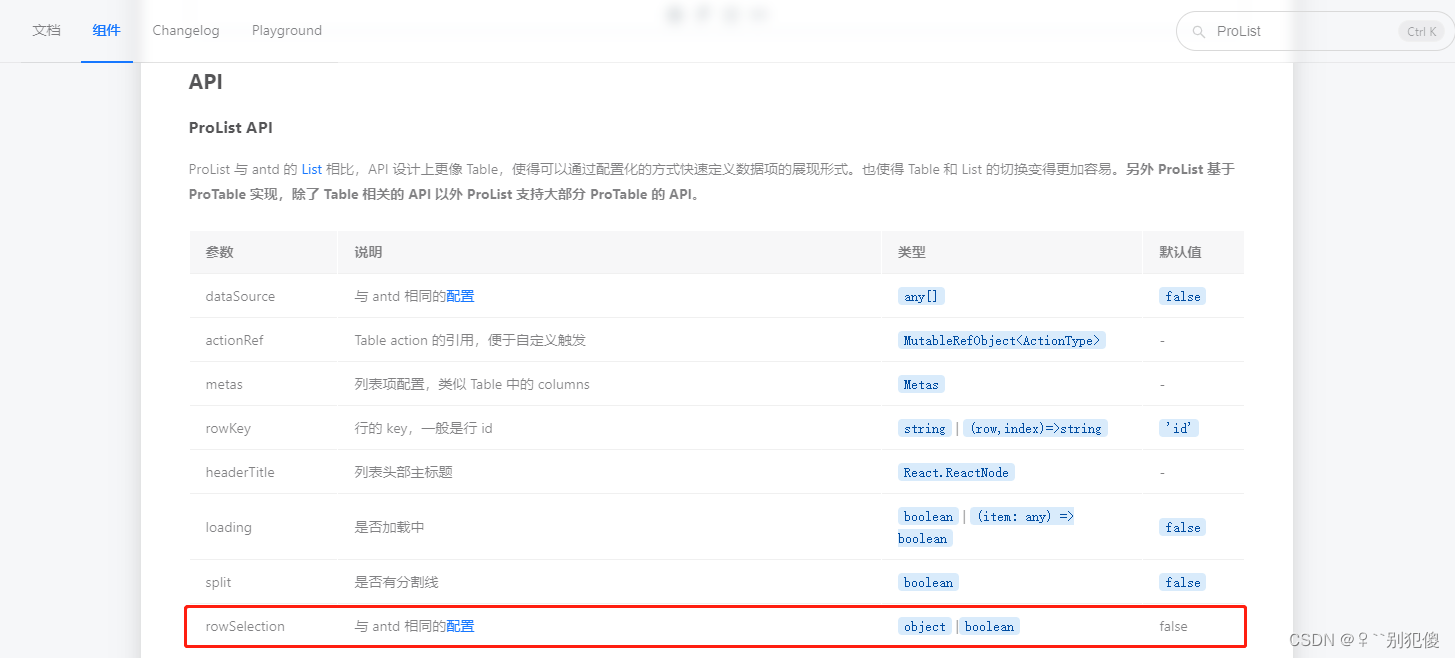Switch to the 组件 tab
The image size is (1455, 658).
coord(106,30)
